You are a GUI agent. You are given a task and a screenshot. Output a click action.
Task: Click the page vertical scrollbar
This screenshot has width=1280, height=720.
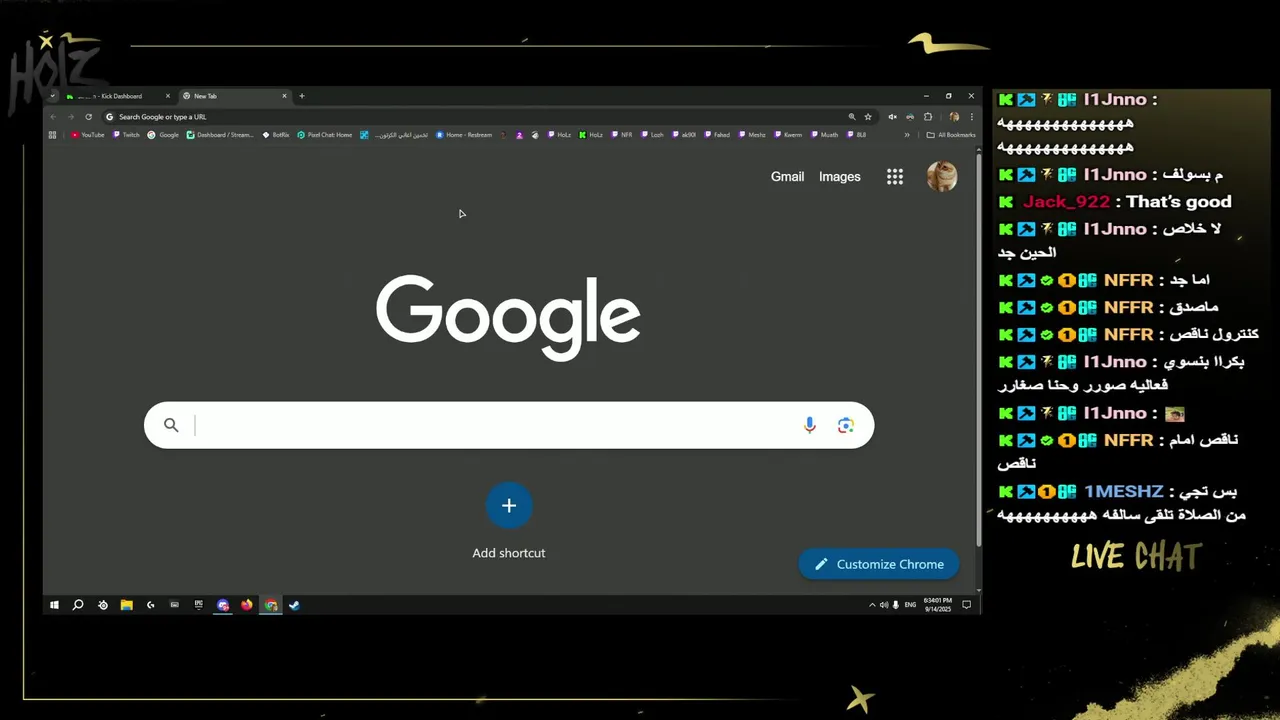979,350
